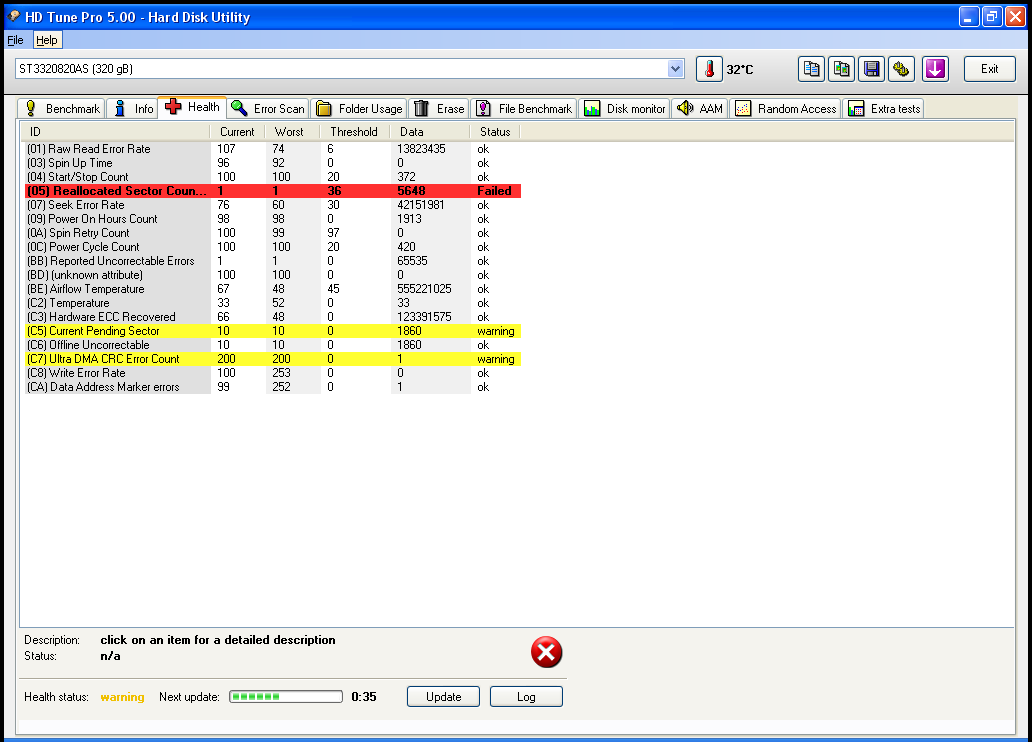
Task: Select the Offline Uncorrectable row
Action: pos(273,345)
